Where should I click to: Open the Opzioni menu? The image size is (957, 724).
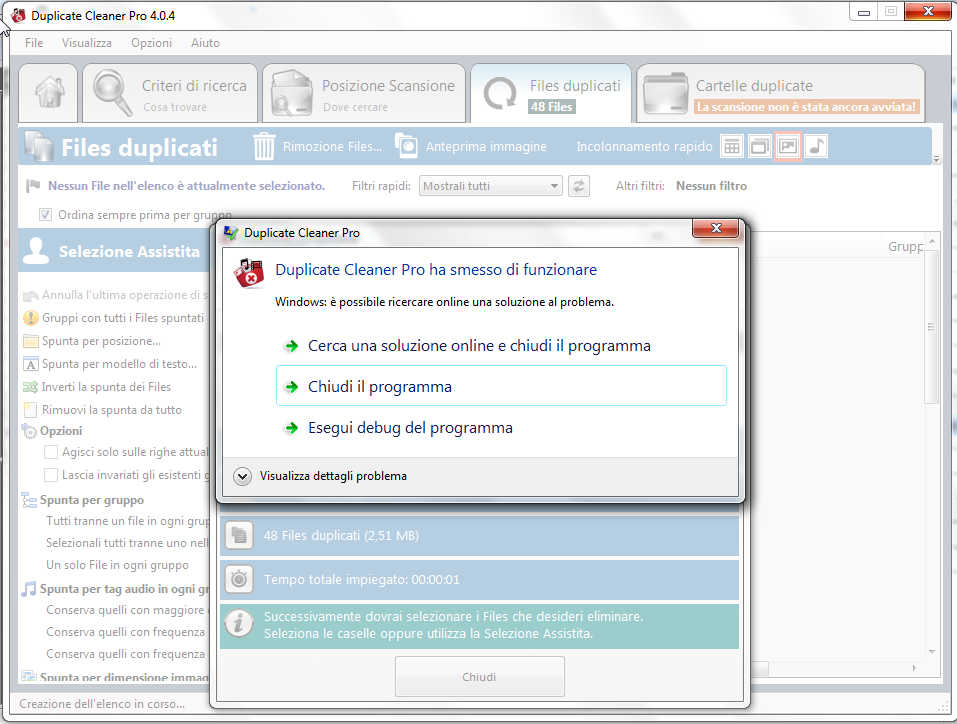(x=151, y=43)
